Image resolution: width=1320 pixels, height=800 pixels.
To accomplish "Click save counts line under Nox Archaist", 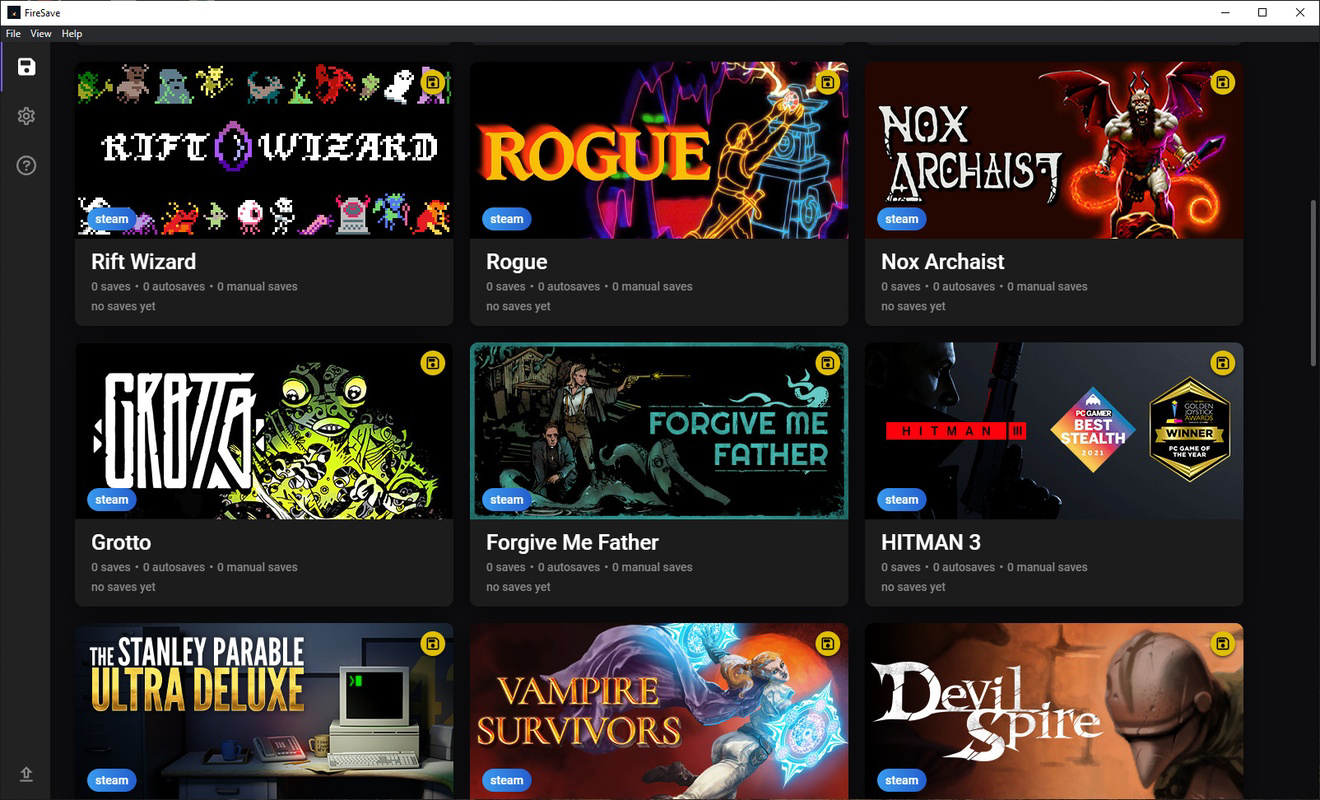I will pos(984,286).
